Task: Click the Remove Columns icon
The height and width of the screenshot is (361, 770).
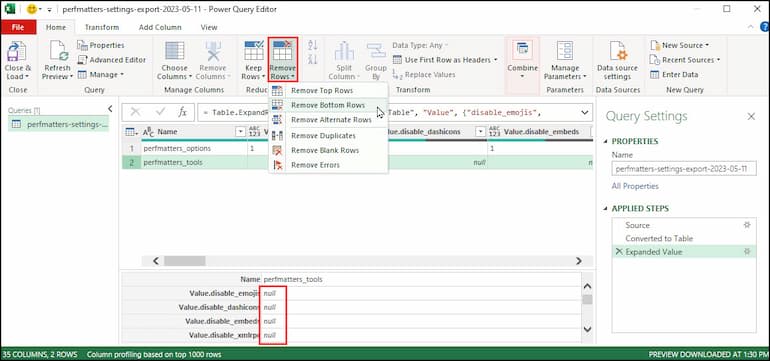Action: [x=213, y=52]
